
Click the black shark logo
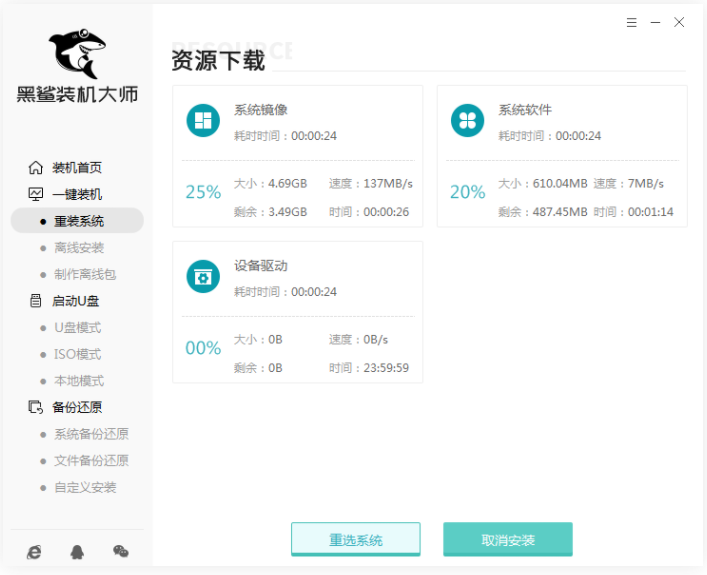(76, 52)
